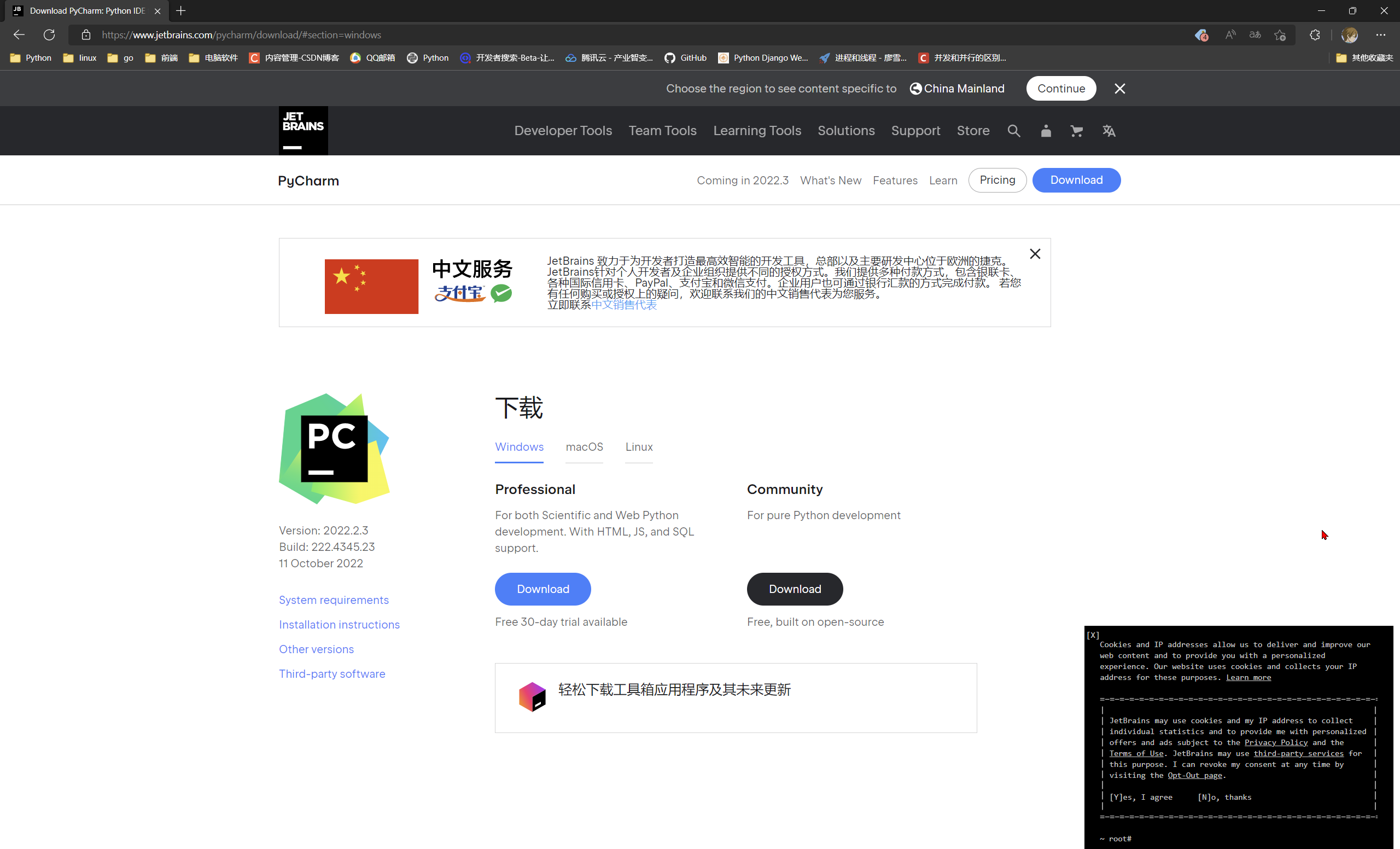Open the Solutions menu
The image size is (1400, 849).
point(846,131)
